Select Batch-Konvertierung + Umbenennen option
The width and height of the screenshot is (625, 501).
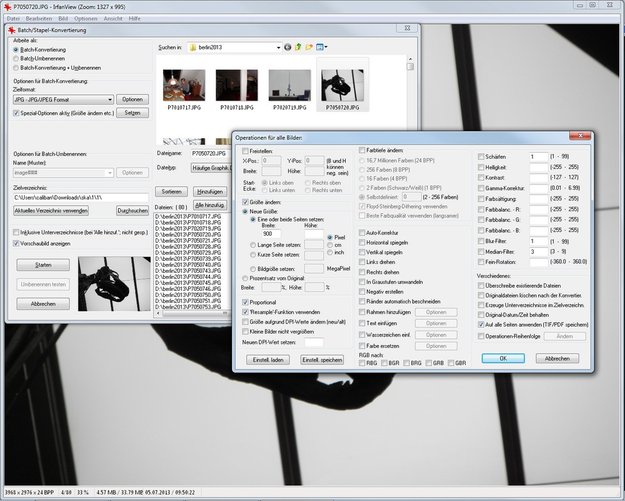point(16,68)
